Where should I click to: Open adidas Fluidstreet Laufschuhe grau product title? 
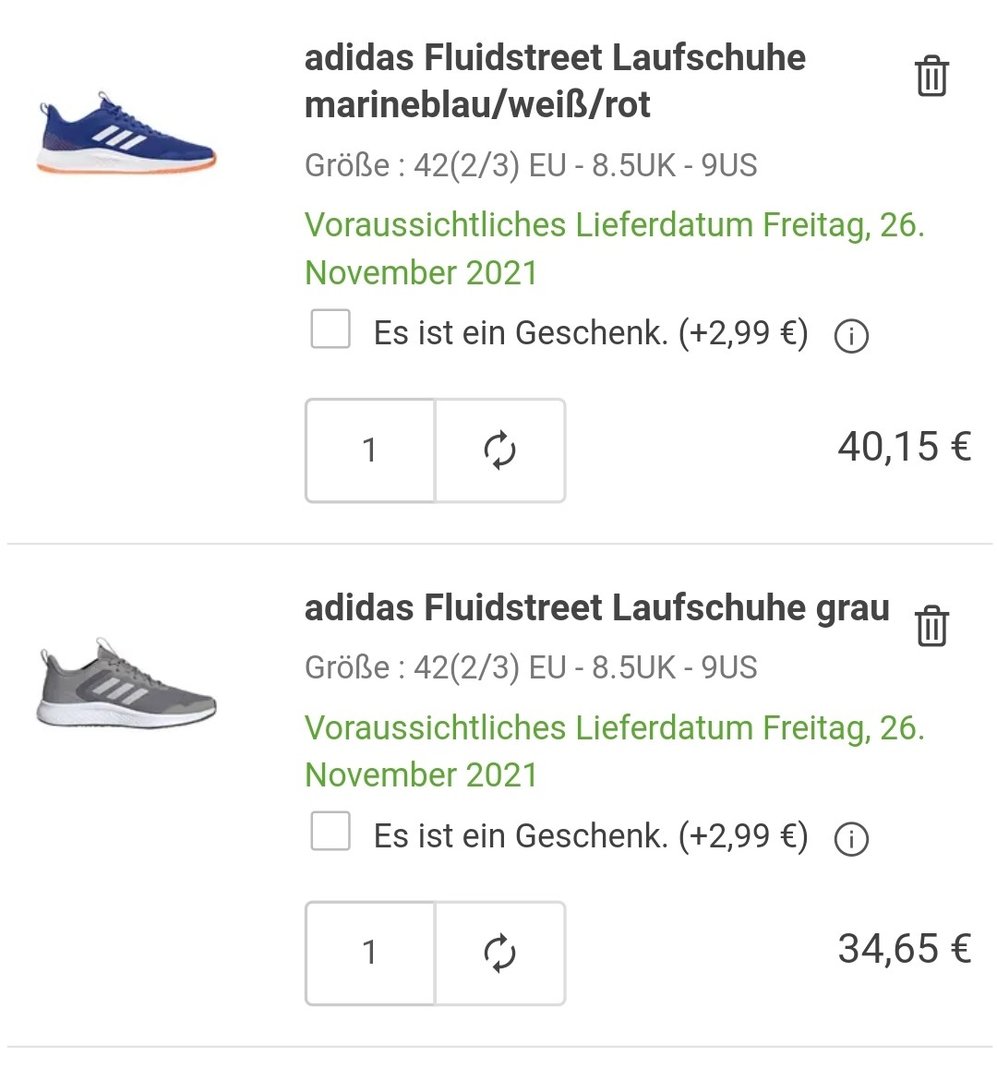(597, 608)
